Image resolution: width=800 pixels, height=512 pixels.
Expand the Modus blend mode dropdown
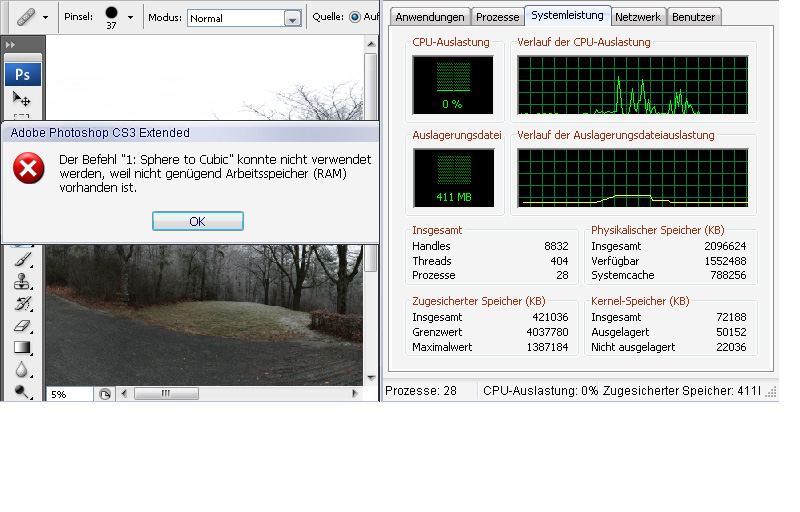pyautogui.click(x=291, y=18)
